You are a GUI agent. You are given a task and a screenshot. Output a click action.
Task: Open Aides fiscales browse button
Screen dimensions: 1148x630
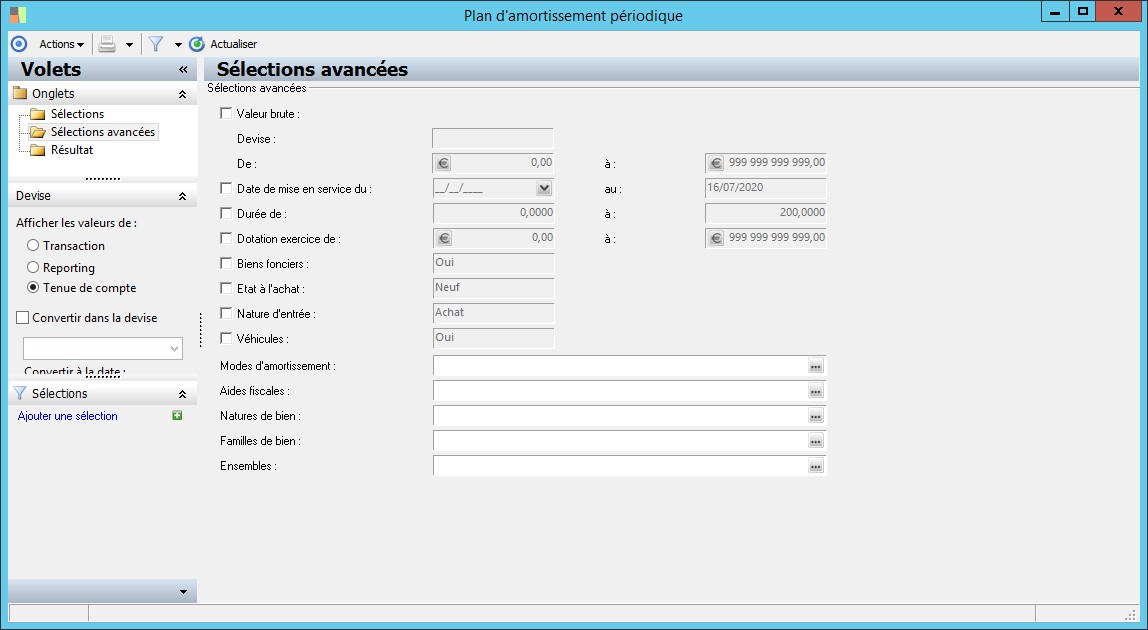click(816, 391)
